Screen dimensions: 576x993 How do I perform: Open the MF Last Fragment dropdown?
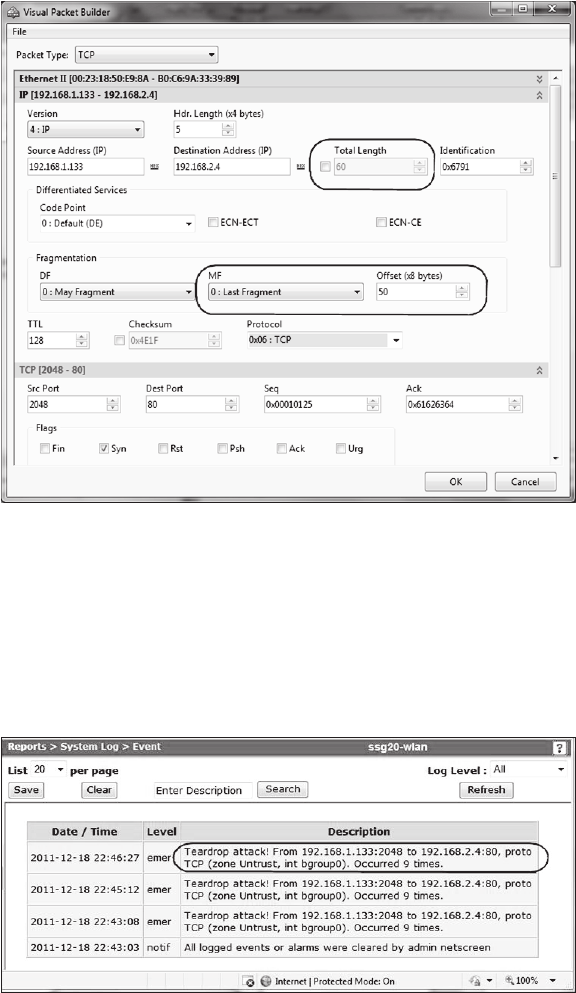click(285, 292)
